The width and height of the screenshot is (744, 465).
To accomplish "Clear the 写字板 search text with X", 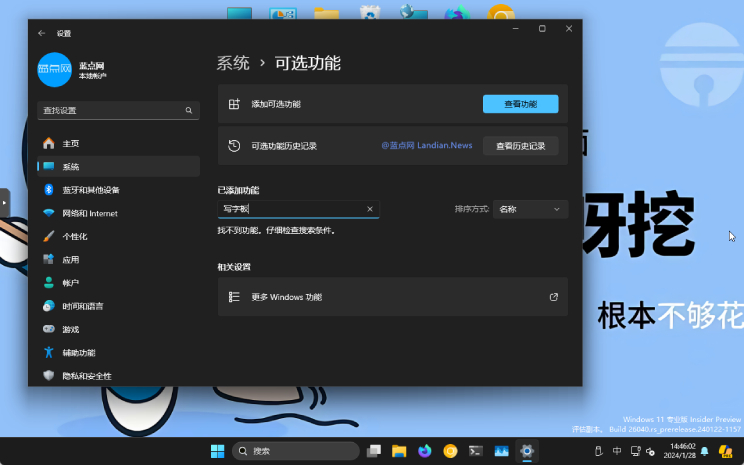I will click(370, 209).
